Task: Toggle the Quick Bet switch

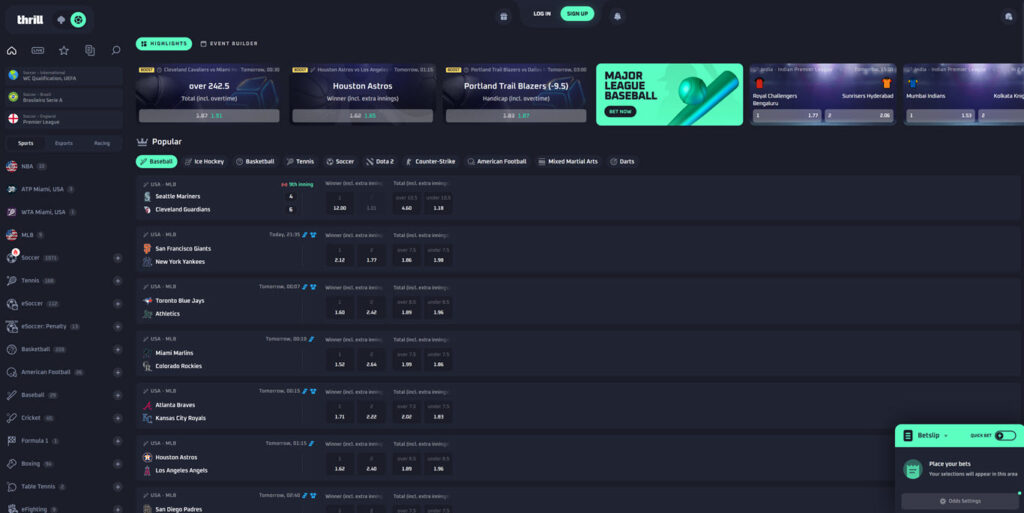Action: [x=1003, y=436]
